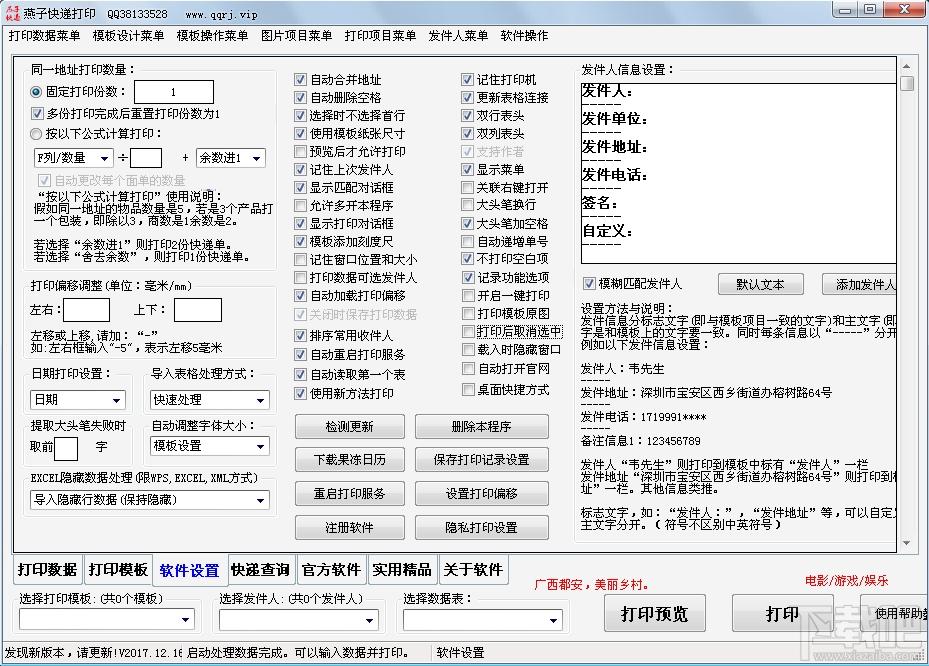
Task: Switch to the 打印数据 tab
Action: [x=47, y=569]
